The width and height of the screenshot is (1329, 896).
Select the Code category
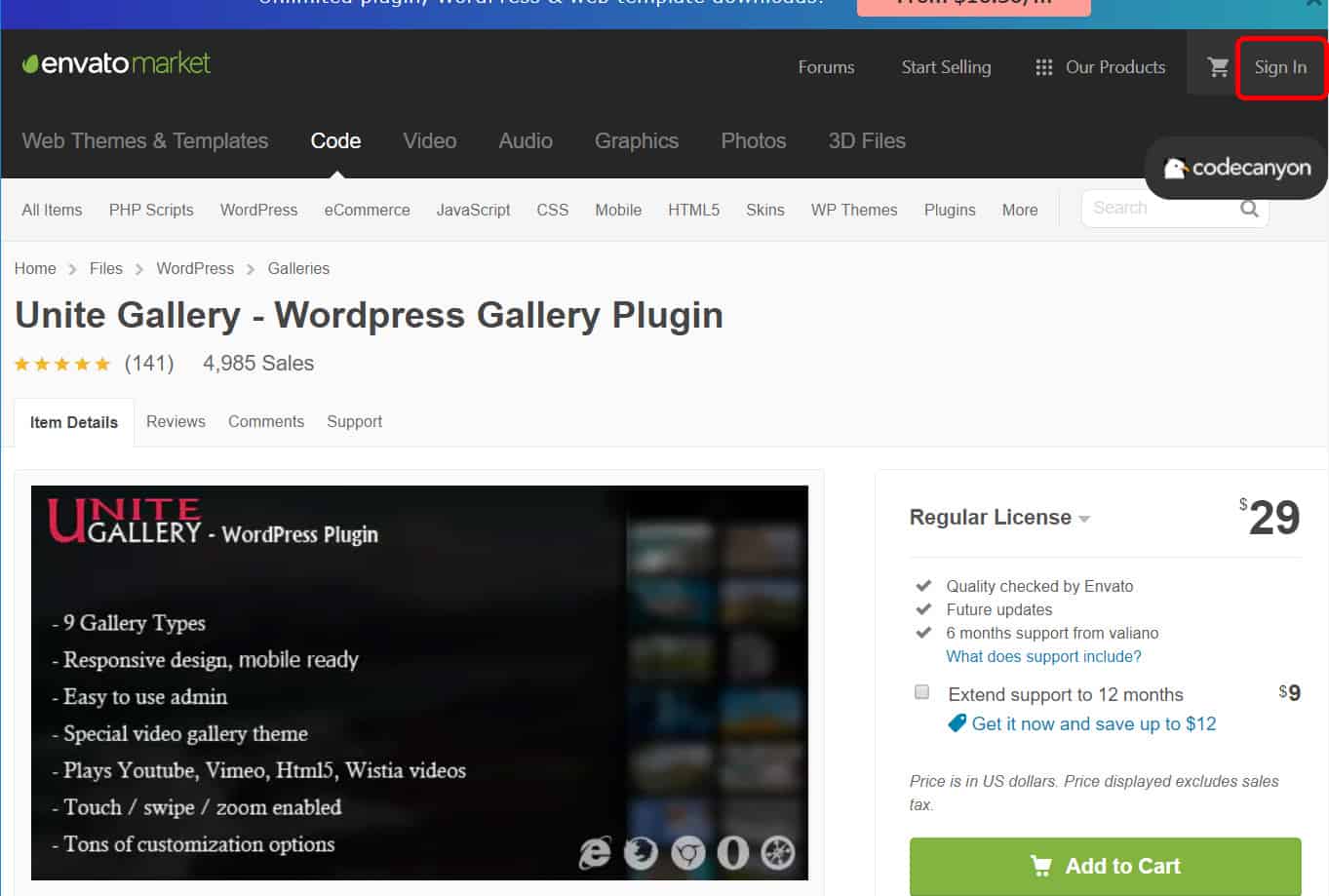pos(335,140)
